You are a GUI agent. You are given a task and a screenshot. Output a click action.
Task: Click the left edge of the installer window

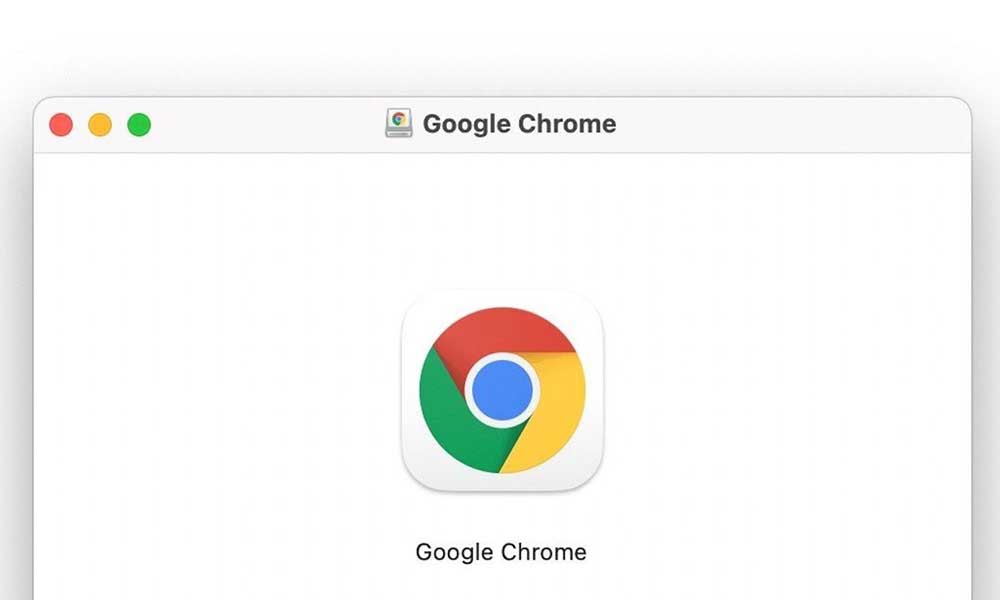point(38,350)
